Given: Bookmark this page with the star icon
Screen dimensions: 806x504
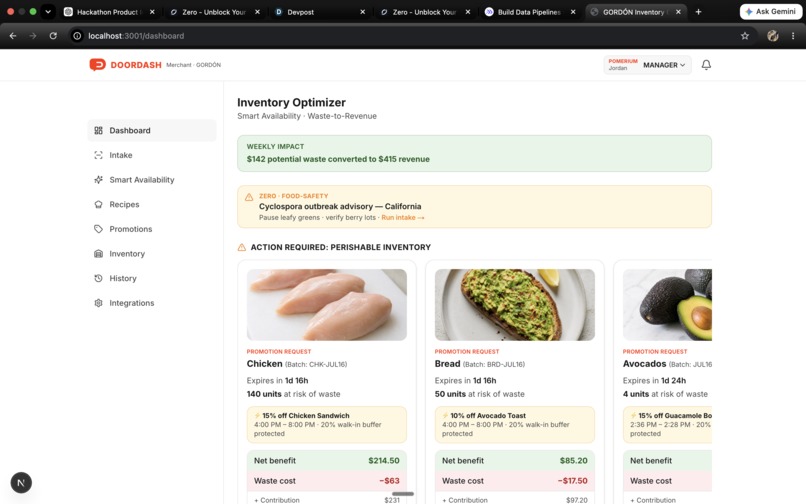Looking at the screenshot, I should coord(745,36).
